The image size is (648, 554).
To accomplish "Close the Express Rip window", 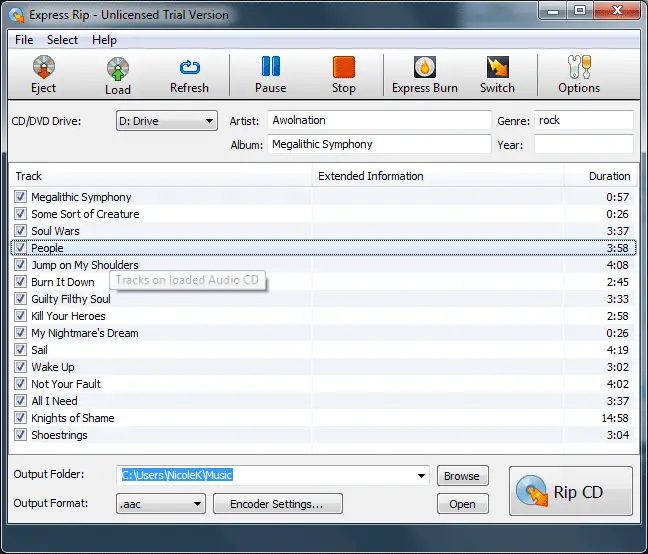I will 617,11.
